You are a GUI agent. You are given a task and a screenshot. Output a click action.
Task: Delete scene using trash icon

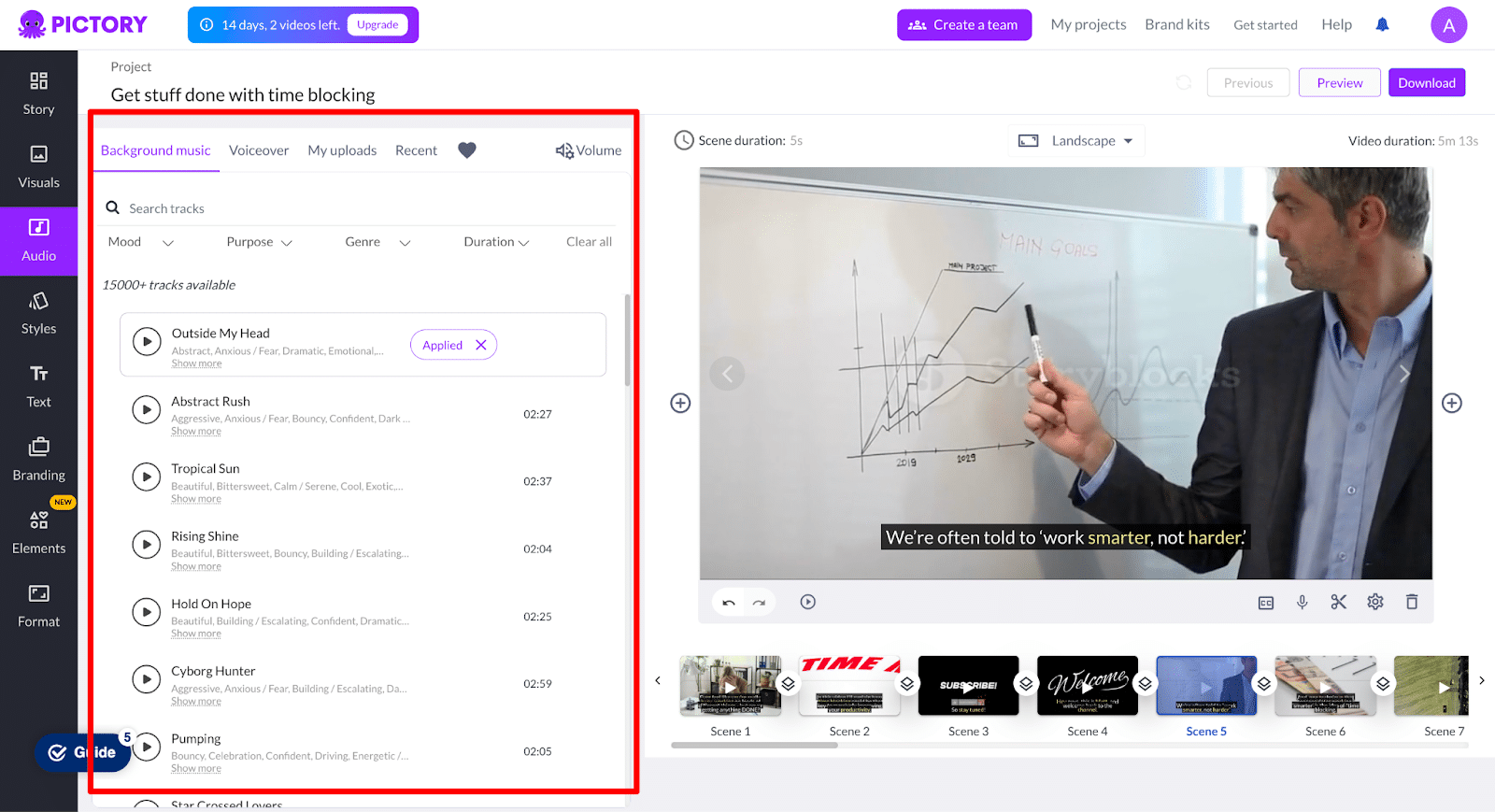click(x=1411, y=602)
